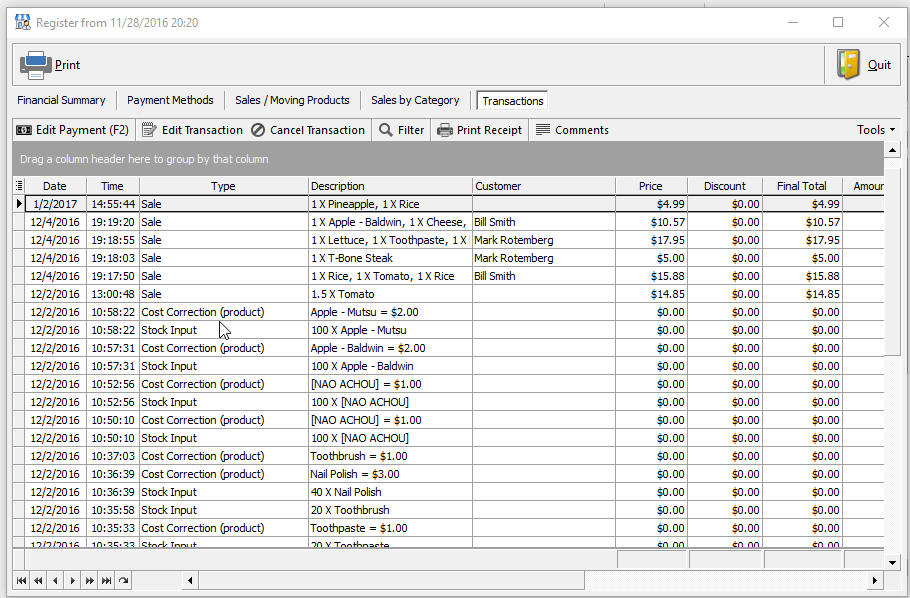The image size is (910, 598).
Task: Click next page navigator button
Action: coord(89,581)
